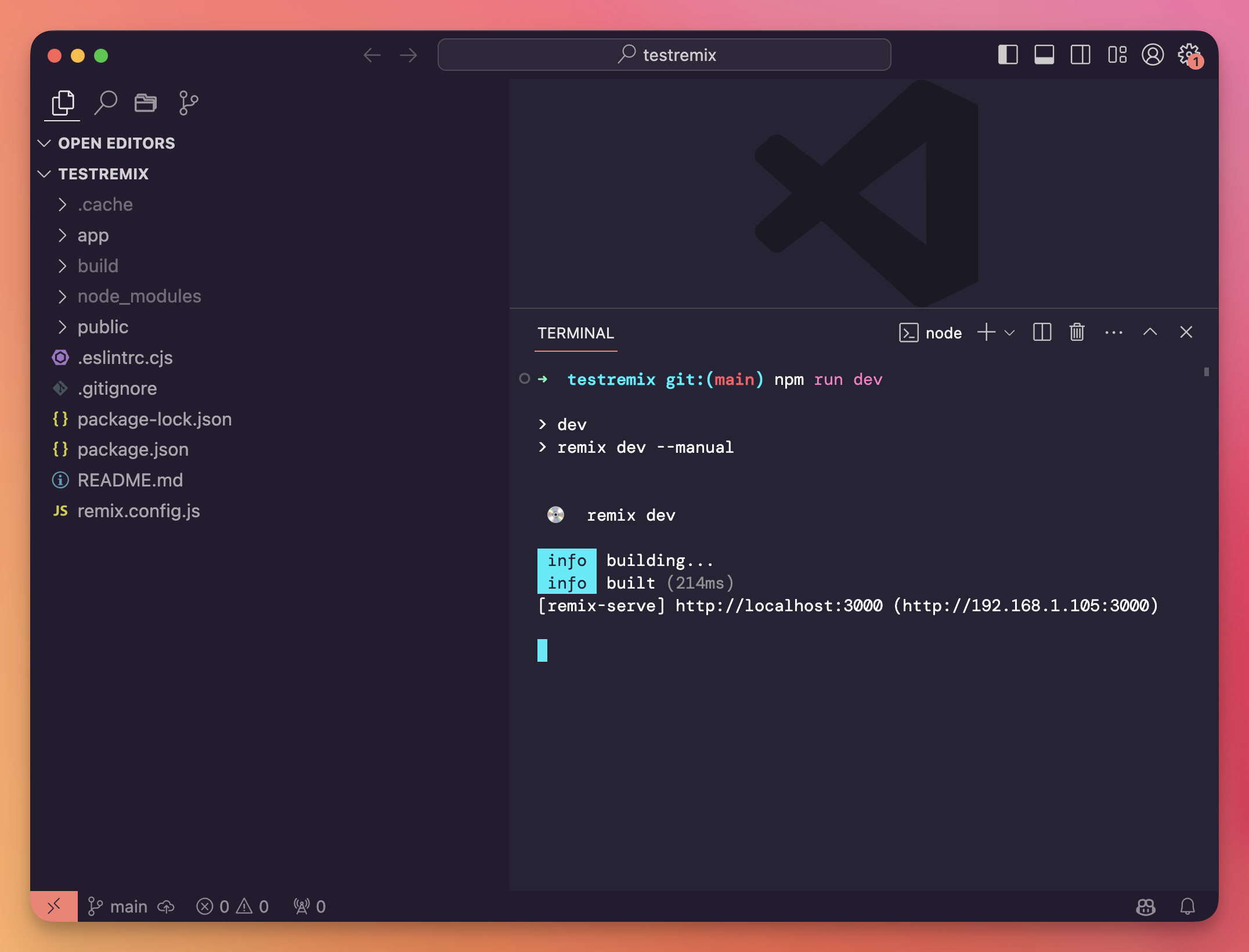Toggle primary side bar visibility
The image size is (1249, 952).
coord(1008,55)
